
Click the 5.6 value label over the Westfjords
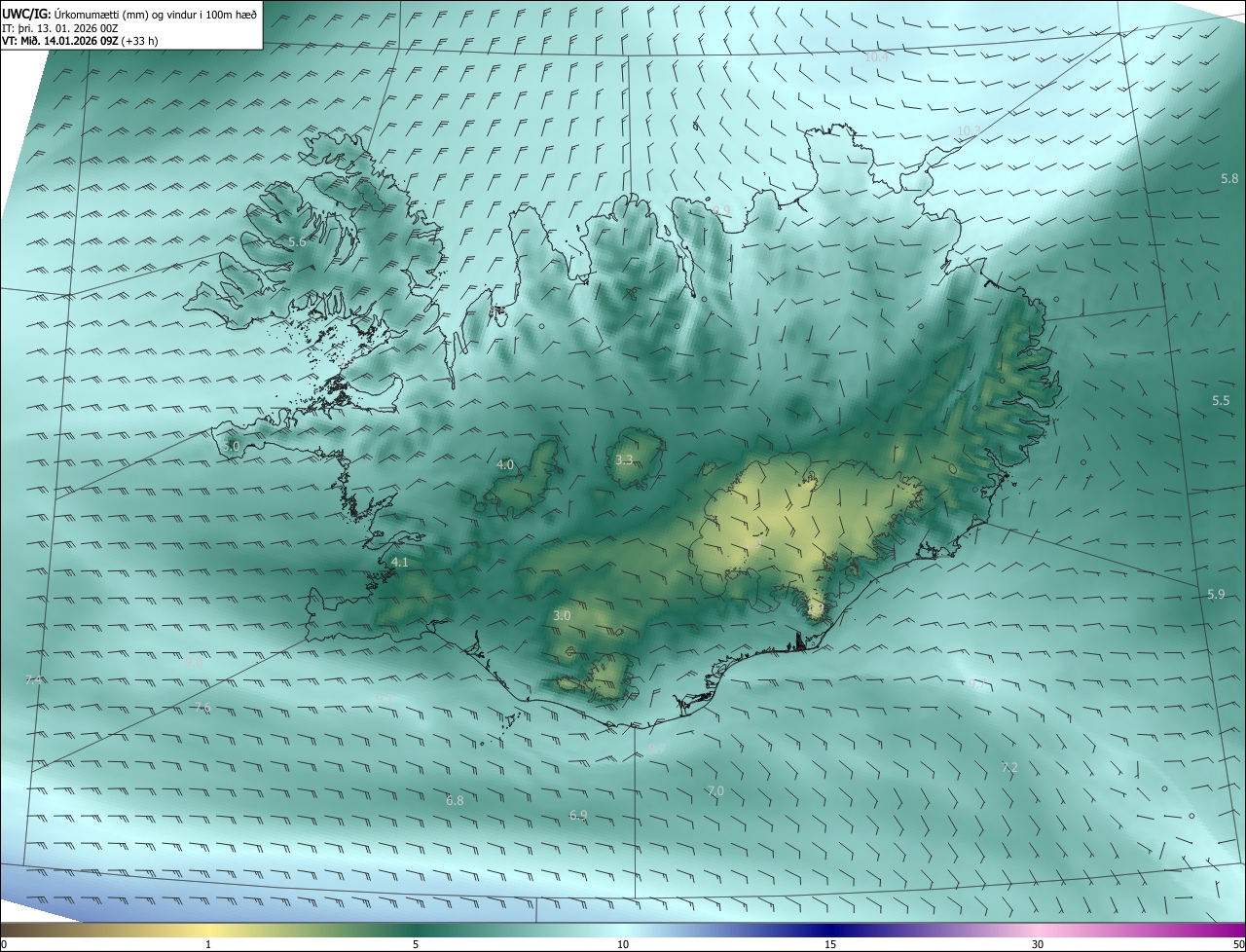pos(297,242)
